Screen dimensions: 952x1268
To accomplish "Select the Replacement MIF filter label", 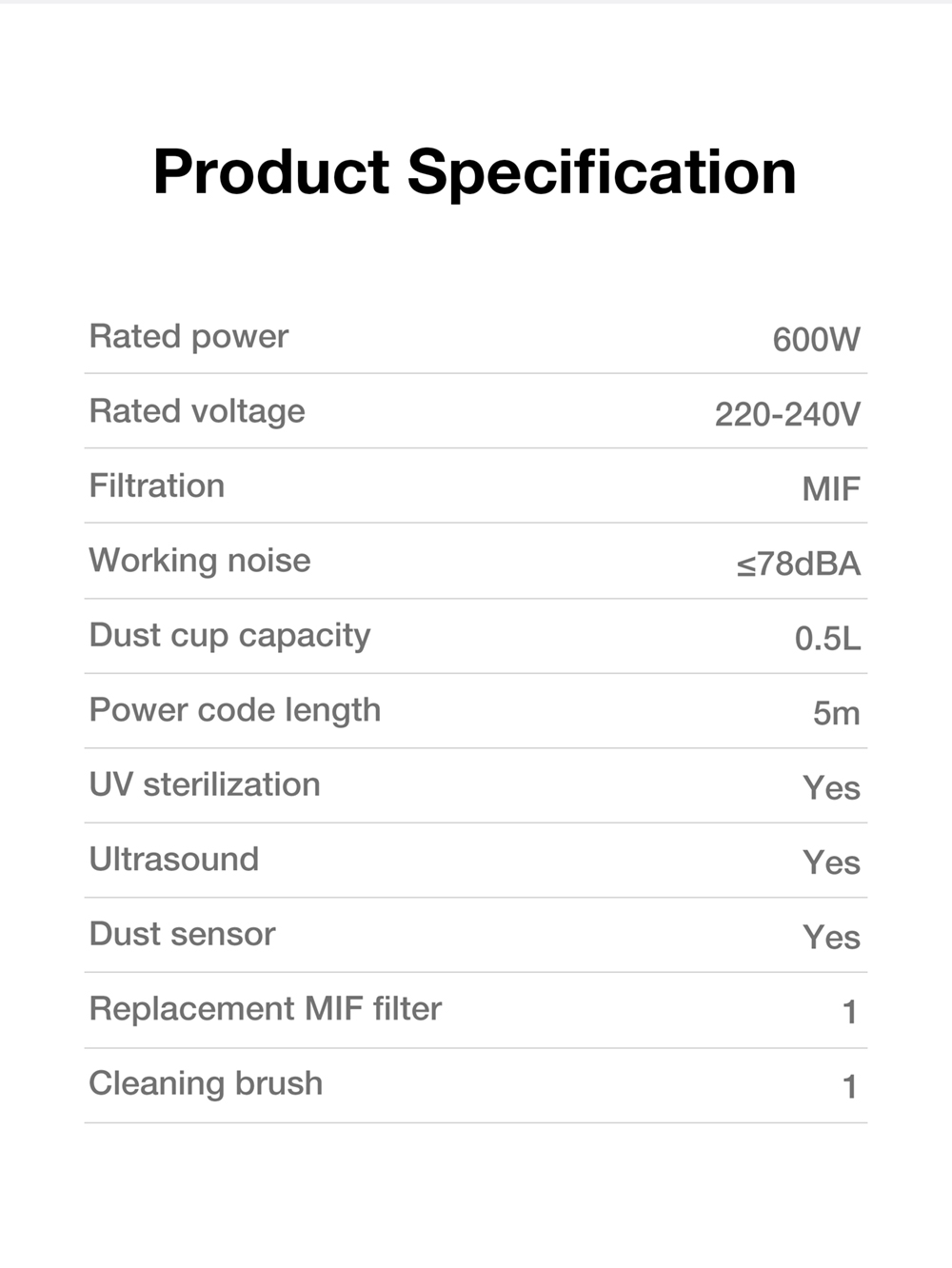I will point(266,1008).
